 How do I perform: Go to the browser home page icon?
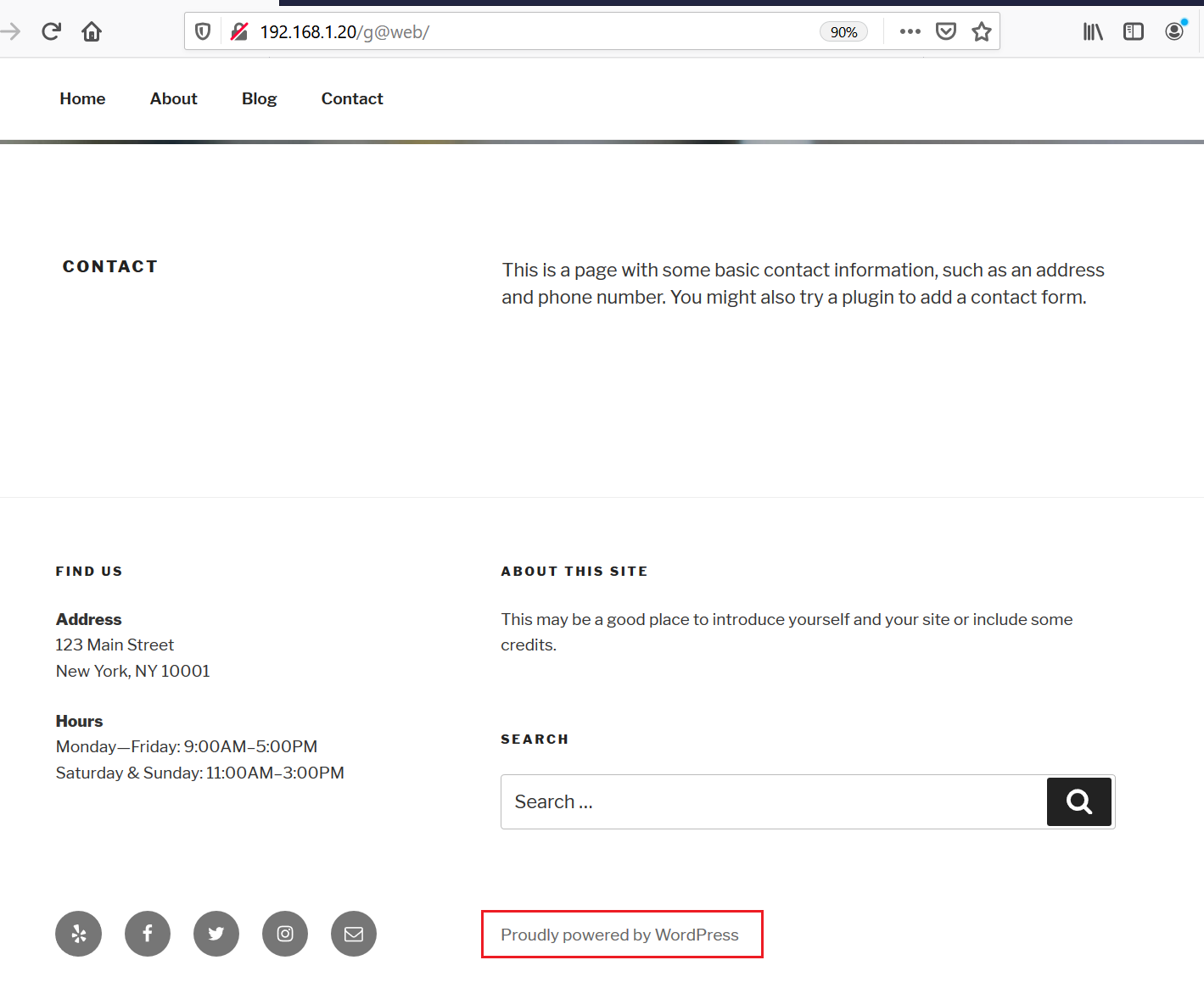(92, 32)
